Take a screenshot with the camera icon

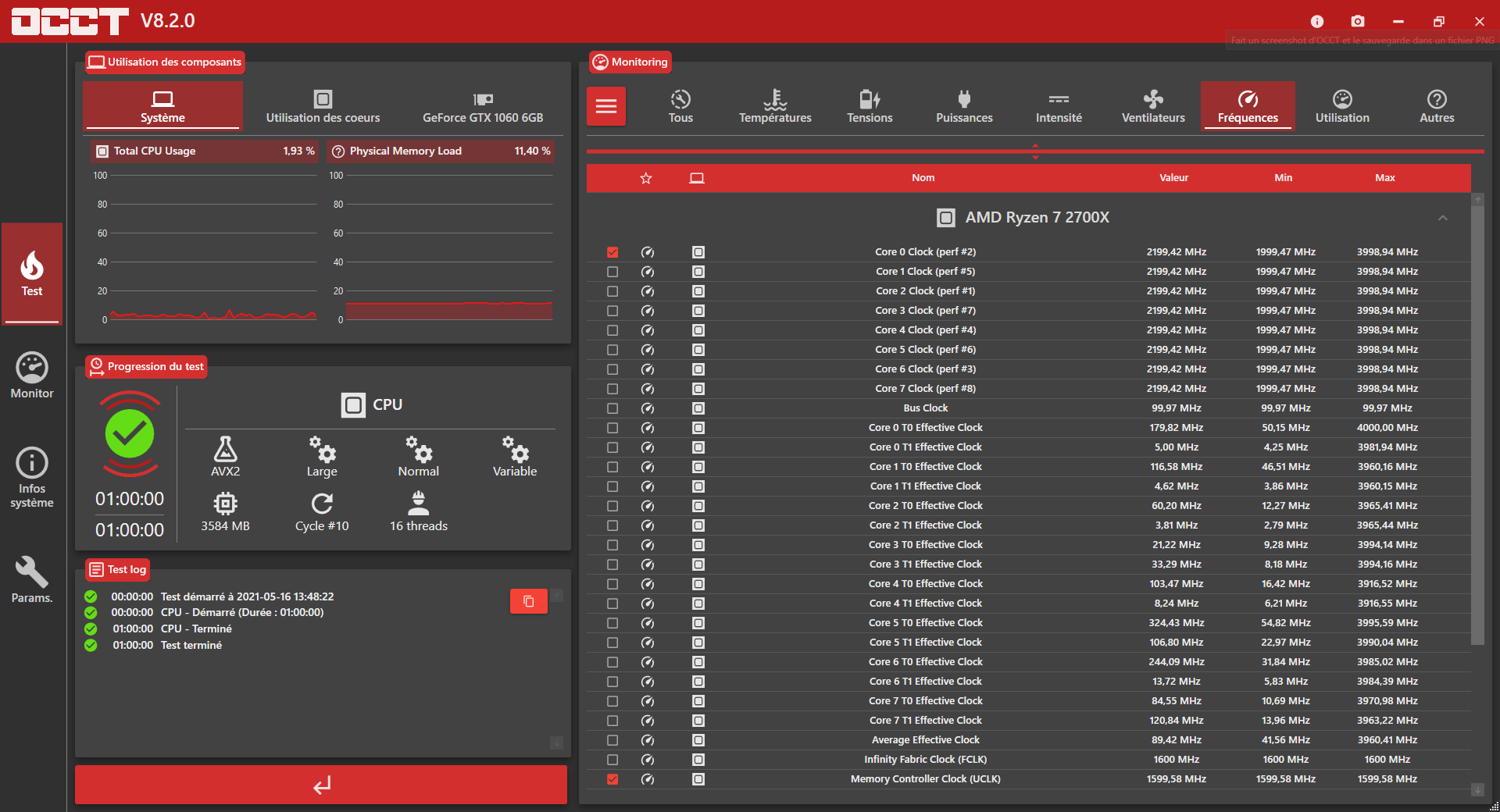[x=1358, y=21]
